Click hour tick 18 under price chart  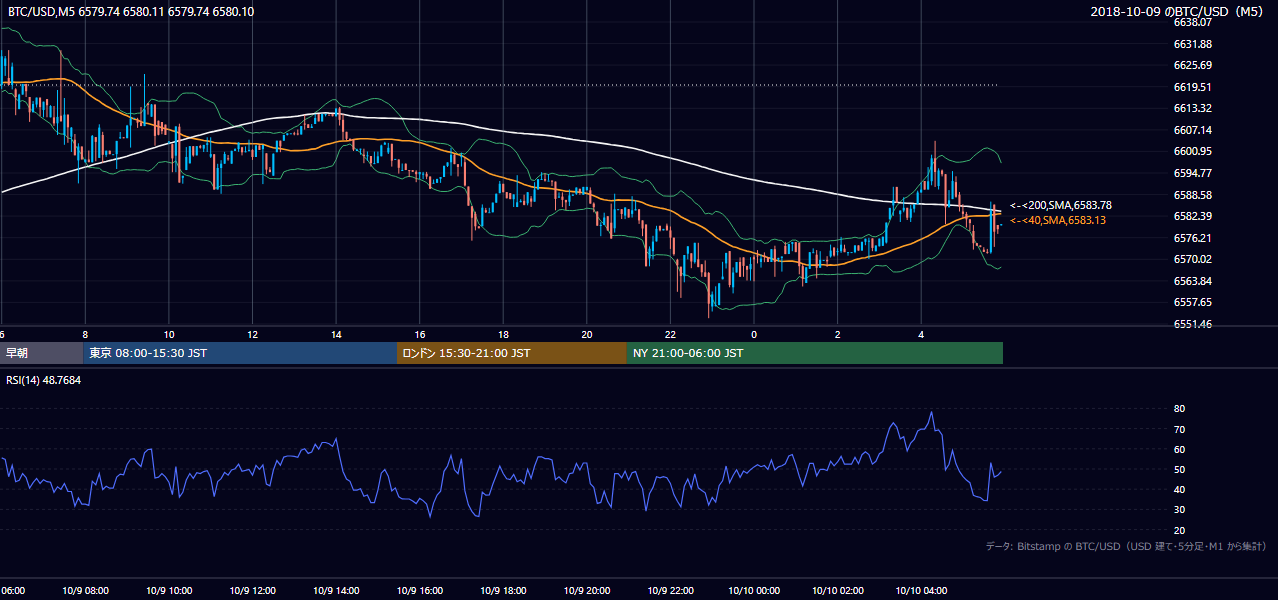(503, 335)
